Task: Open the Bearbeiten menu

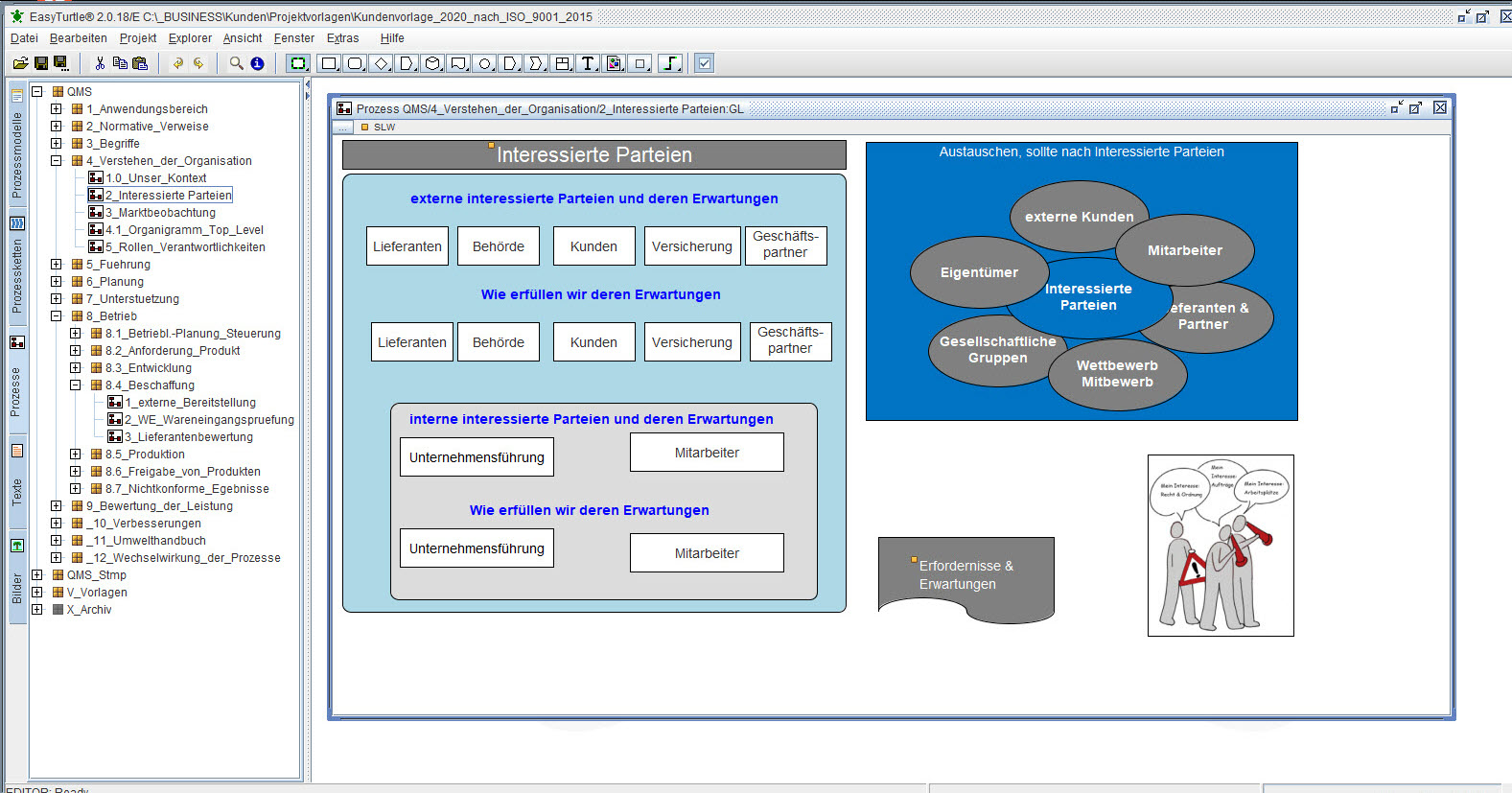Action: [x=79, y=38]
